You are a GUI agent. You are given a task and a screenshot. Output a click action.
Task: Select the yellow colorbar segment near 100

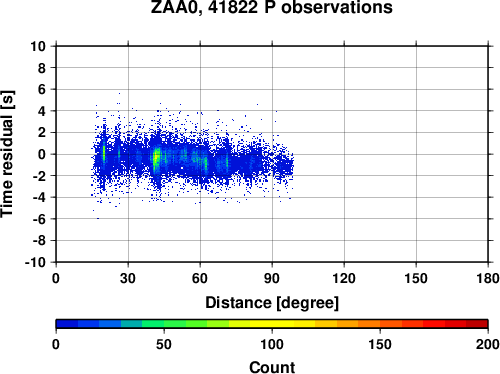pos(272,324)
